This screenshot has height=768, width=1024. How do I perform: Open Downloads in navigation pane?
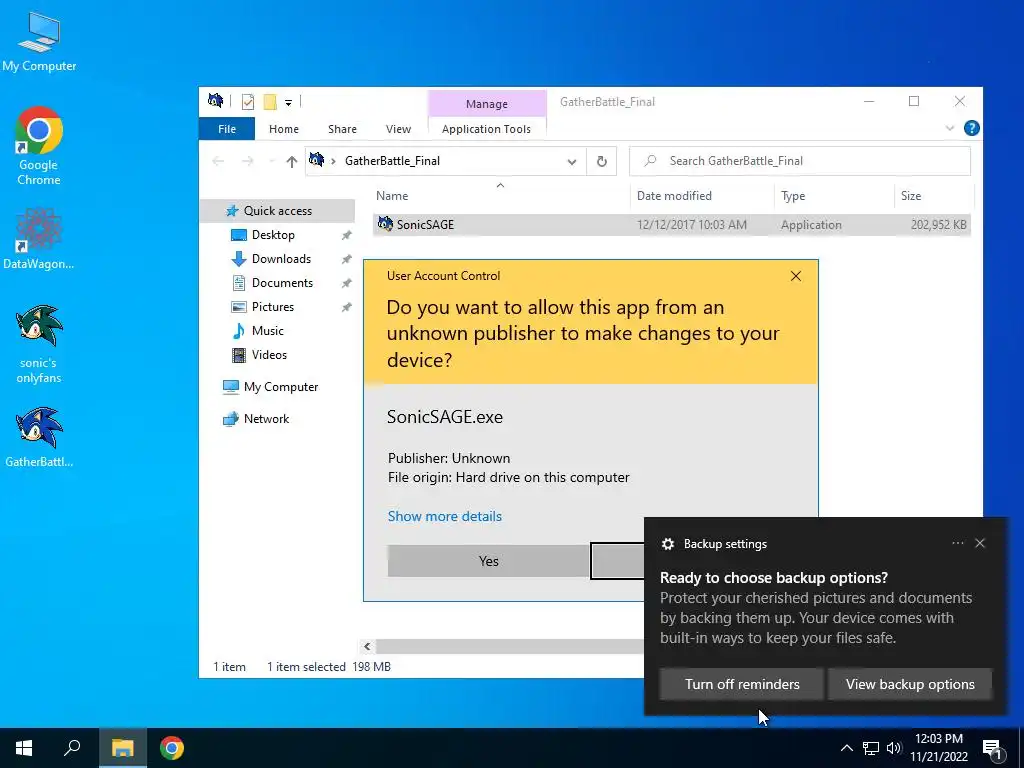(281, 259)
